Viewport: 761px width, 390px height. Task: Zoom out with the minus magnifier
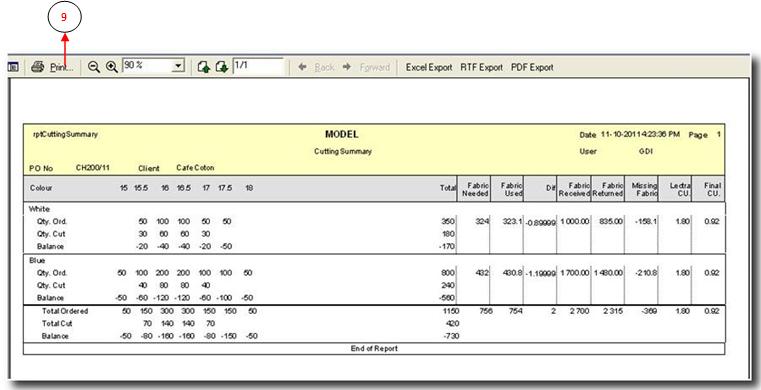click(94, 67)
